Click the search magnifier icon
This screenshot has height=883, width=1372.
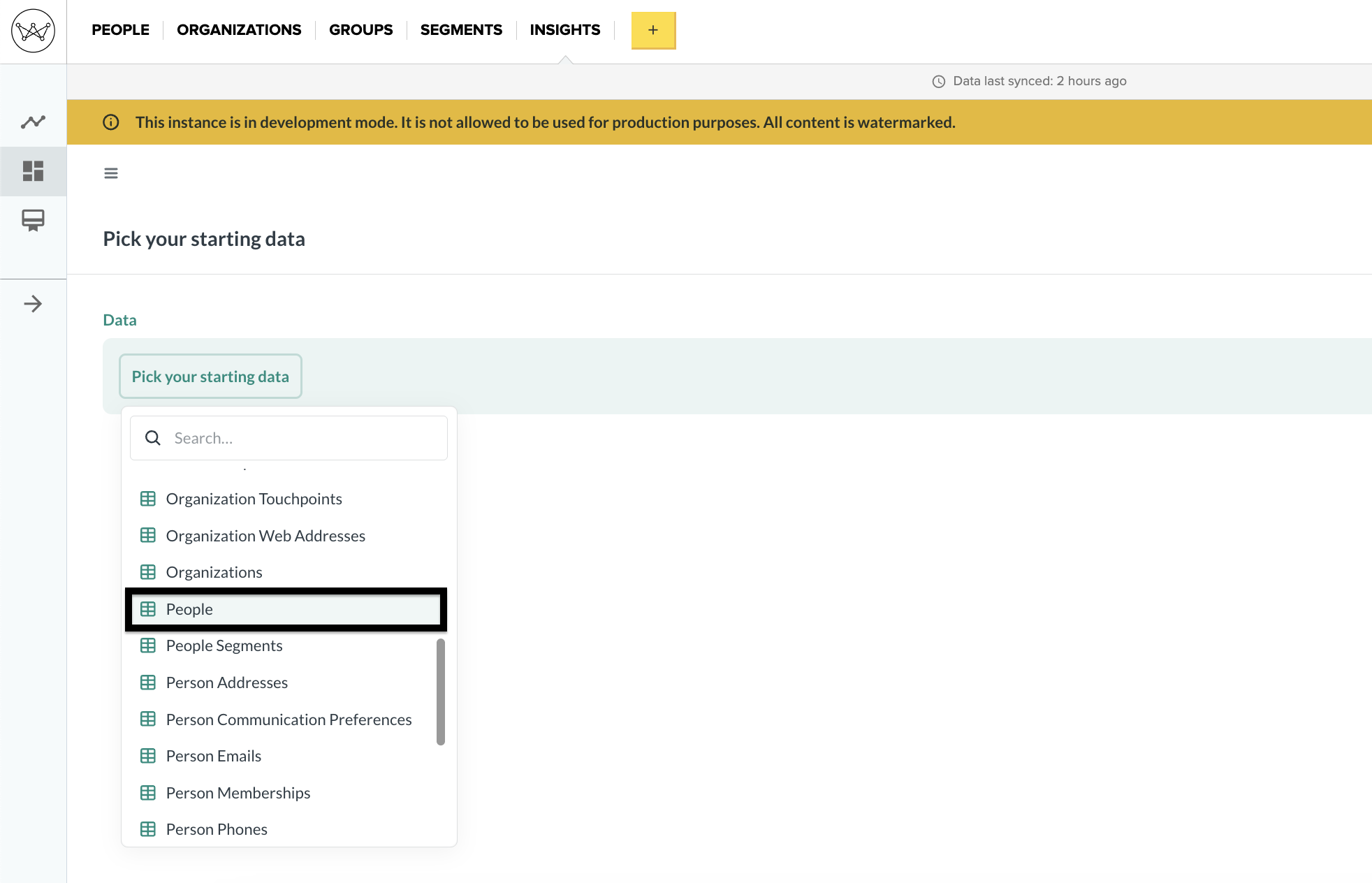click(x=153, y=438)
